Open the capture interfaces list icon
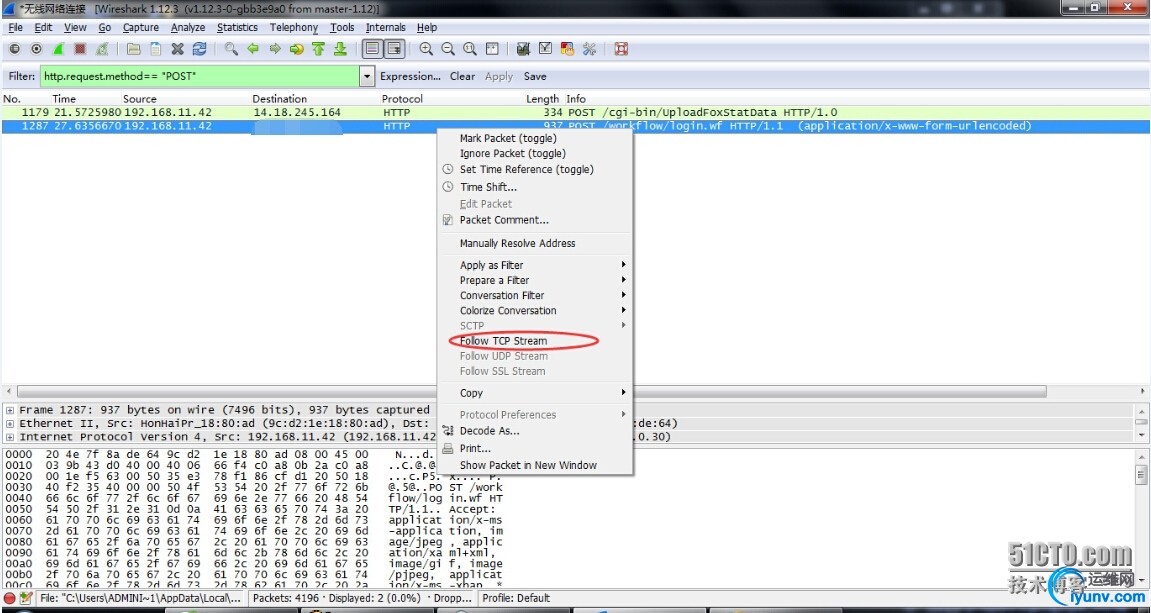 pos(14,49)
